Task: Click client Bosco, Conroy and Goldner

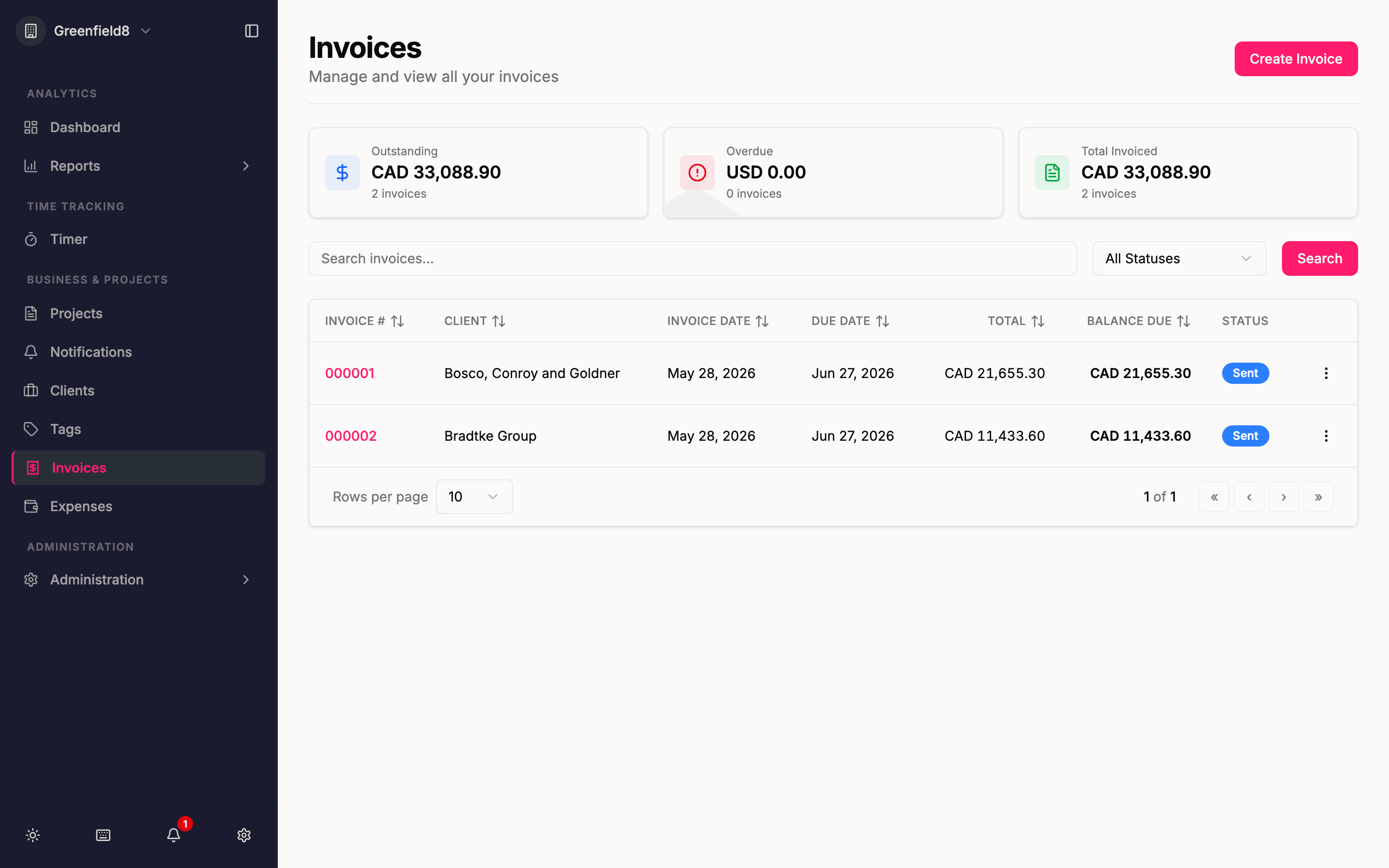Action: (532, 373)
